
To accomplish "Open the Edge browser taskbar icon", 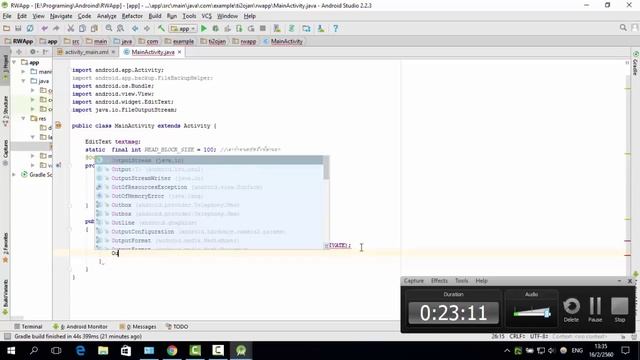I will pos(80,351).
